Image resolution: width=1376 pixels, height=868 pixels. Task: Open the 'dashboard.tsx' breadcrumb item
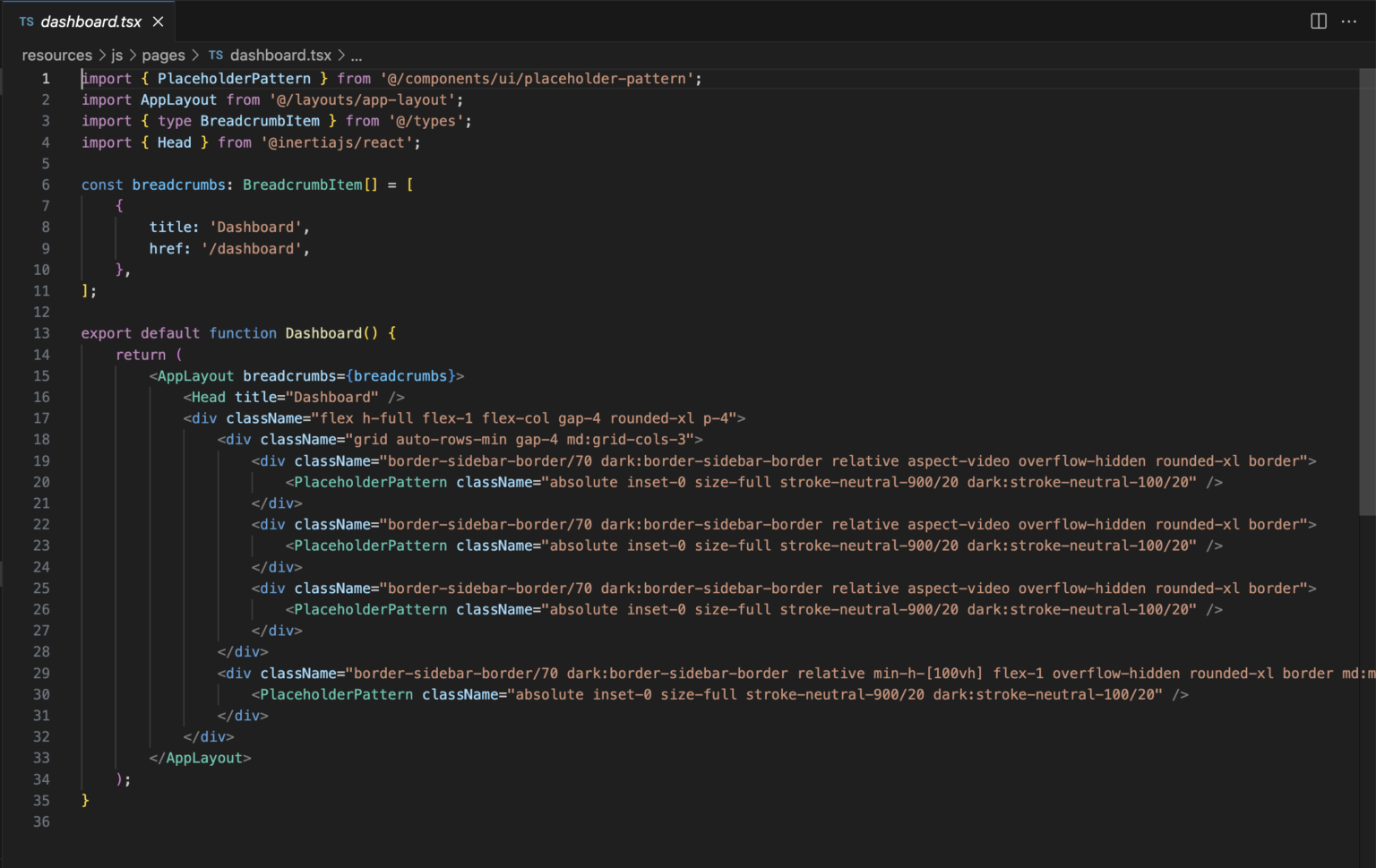click(280, 55)
